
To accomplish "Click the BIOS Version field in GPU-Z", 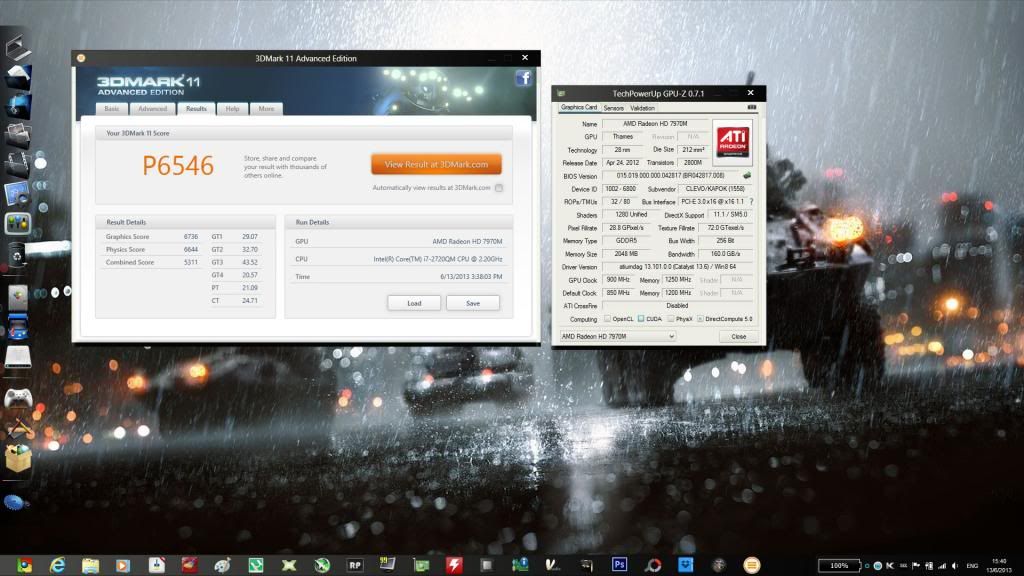I will 671,176.
